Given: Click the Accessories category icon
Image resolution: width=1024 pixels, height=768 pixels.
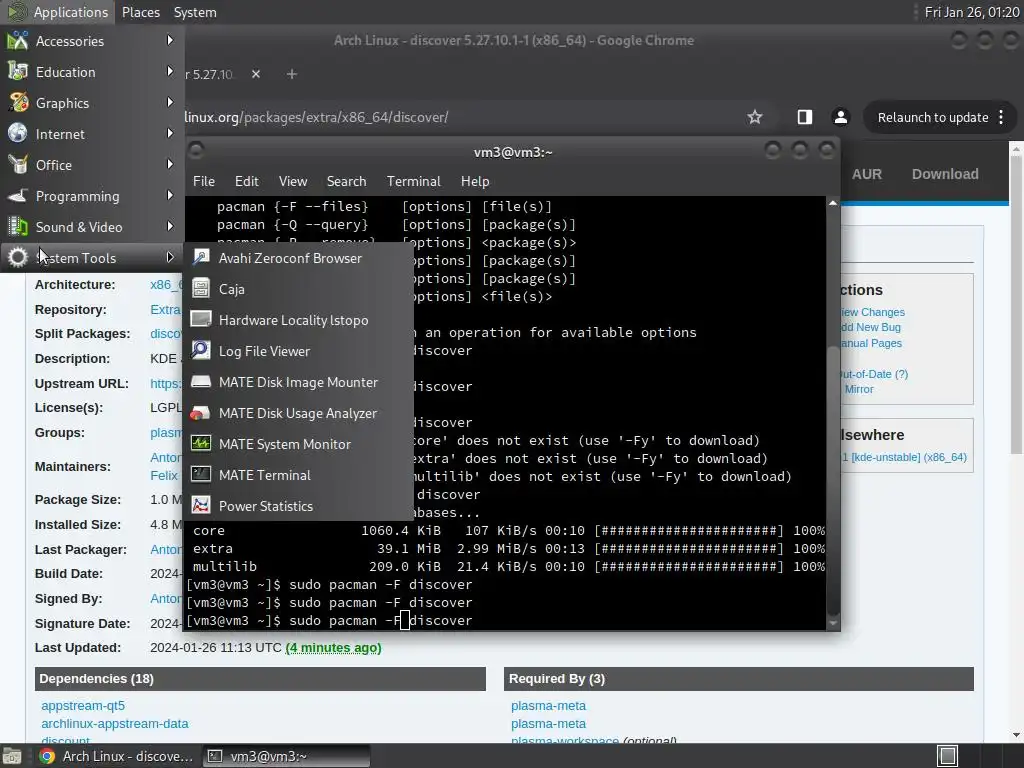Looking at the screenshot, I should 18,41.
